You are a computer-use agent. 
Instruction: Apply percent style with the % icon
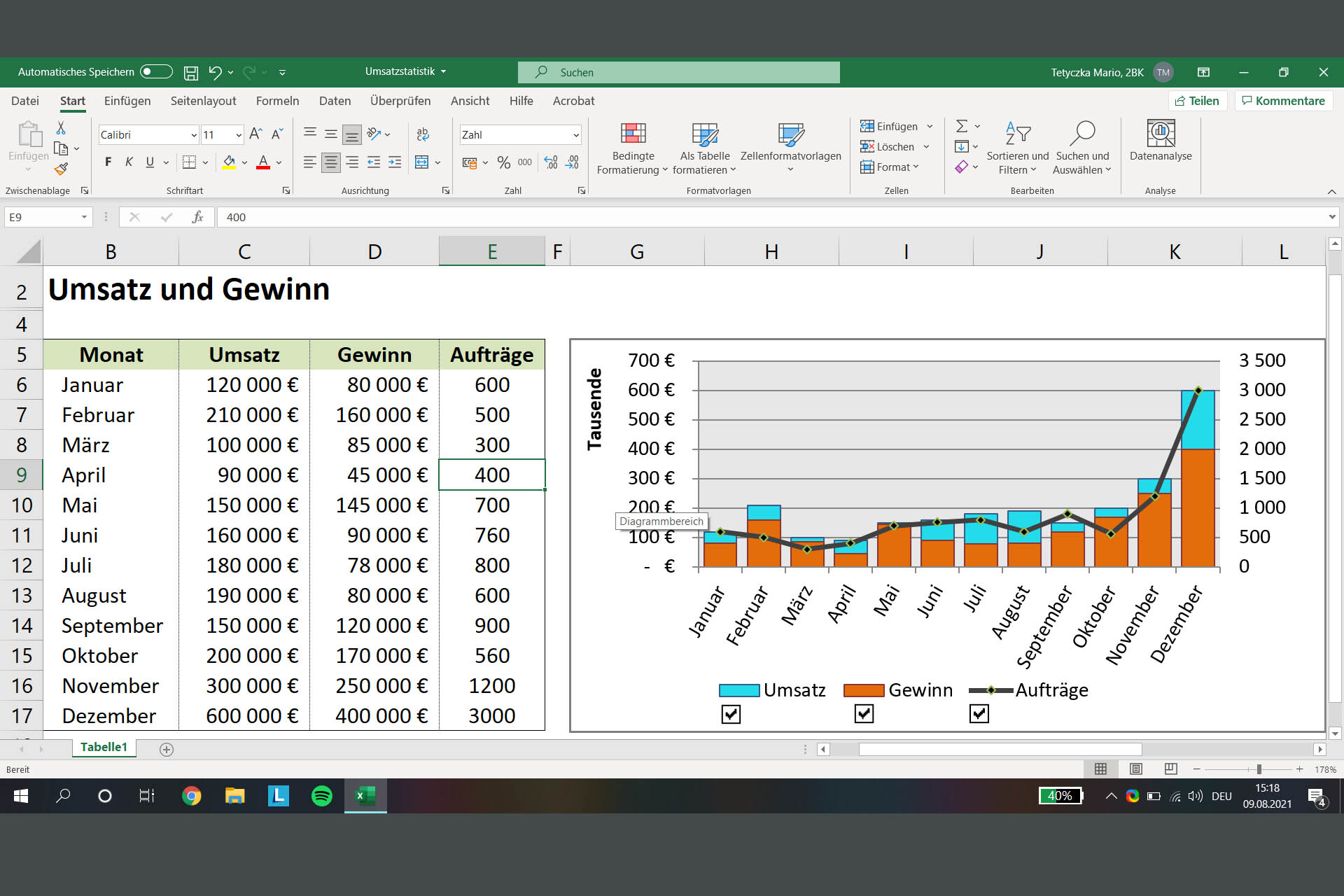[503, 162]
